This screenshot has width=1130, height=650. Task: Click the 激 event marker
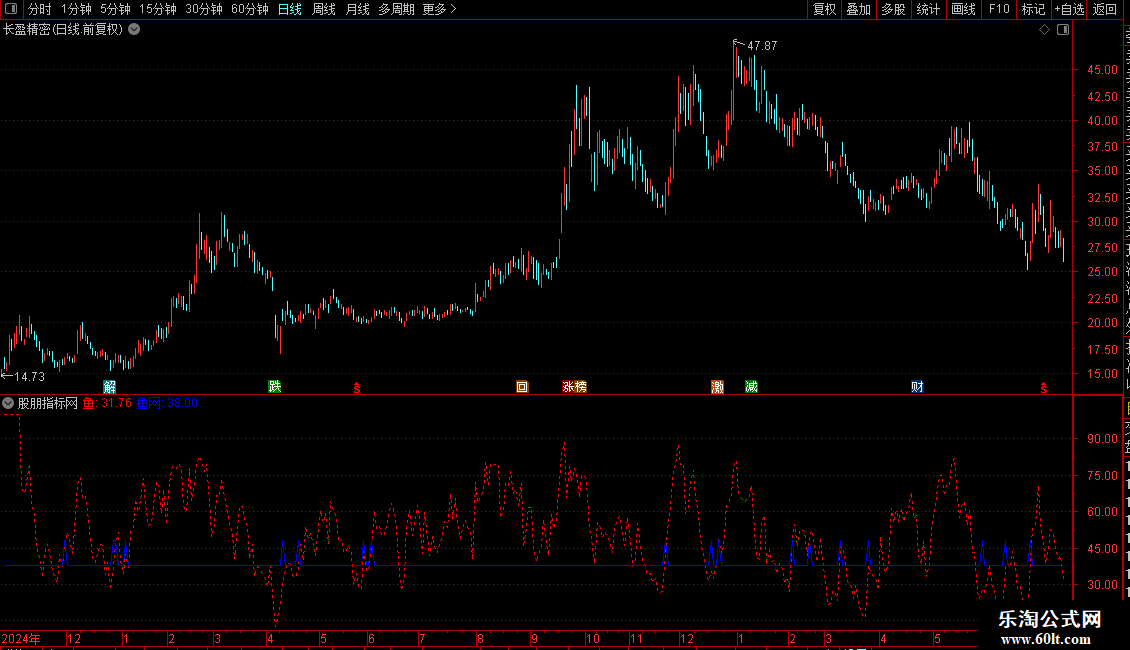click(x=717, y=387)
